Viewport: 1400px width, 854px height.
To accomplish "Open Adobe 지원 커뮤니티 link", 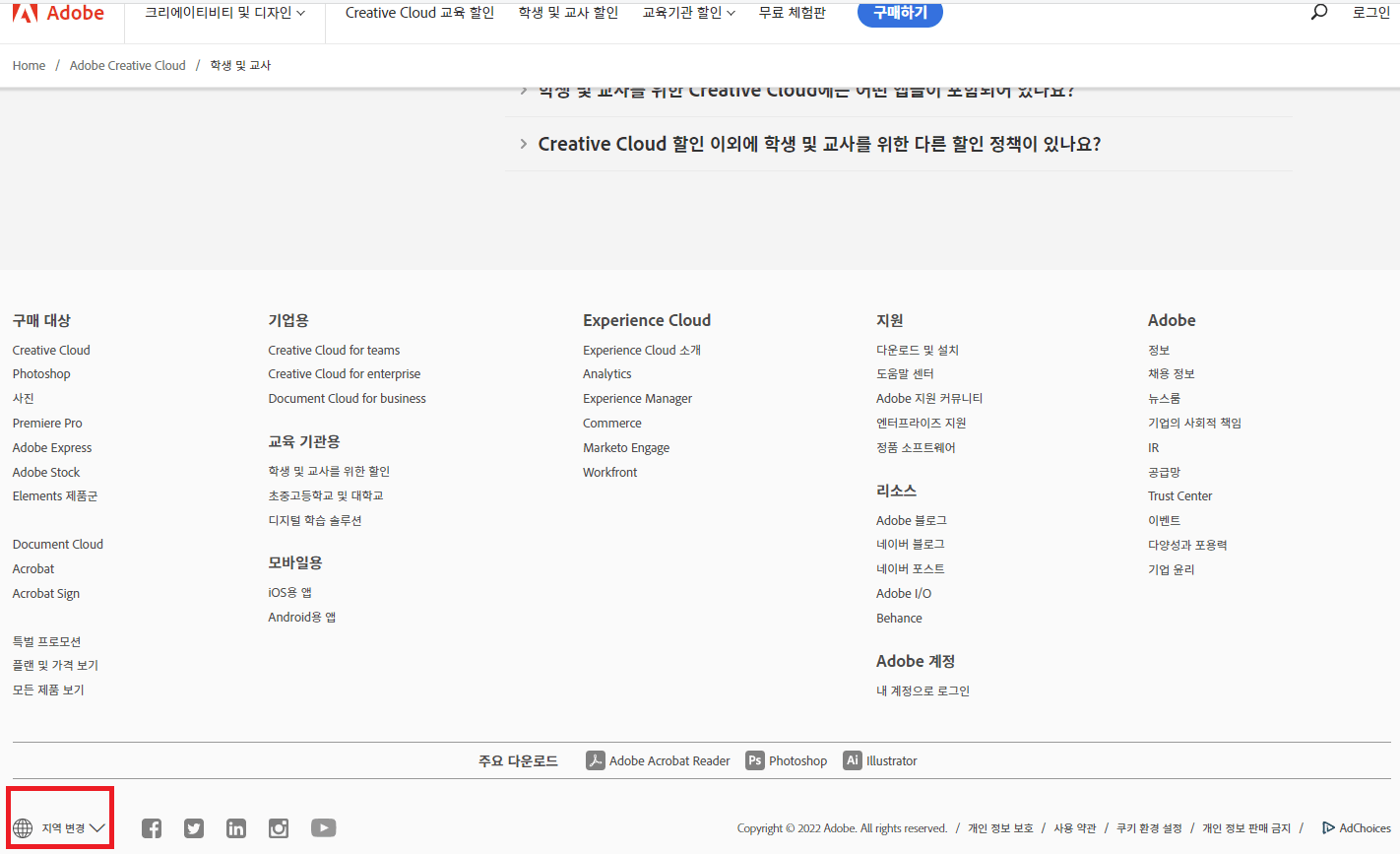I will pyautogui.click(x=929, y=399).
